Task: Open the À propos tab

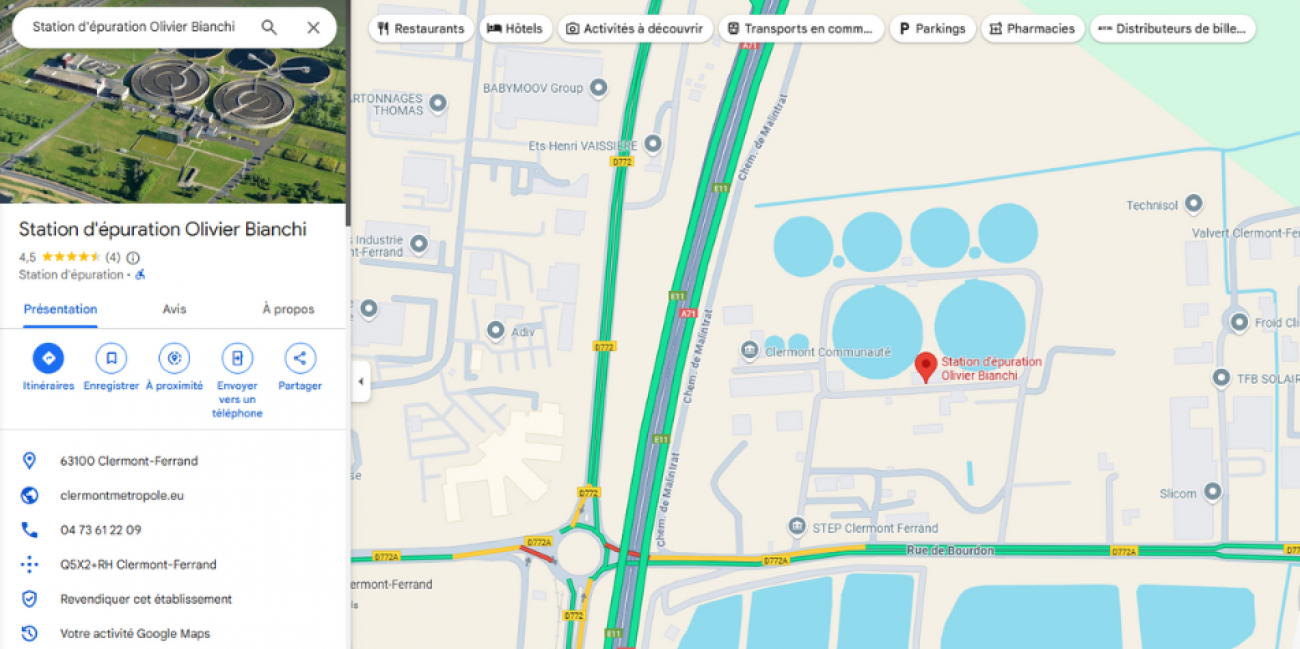Action: tap(288, 309)
